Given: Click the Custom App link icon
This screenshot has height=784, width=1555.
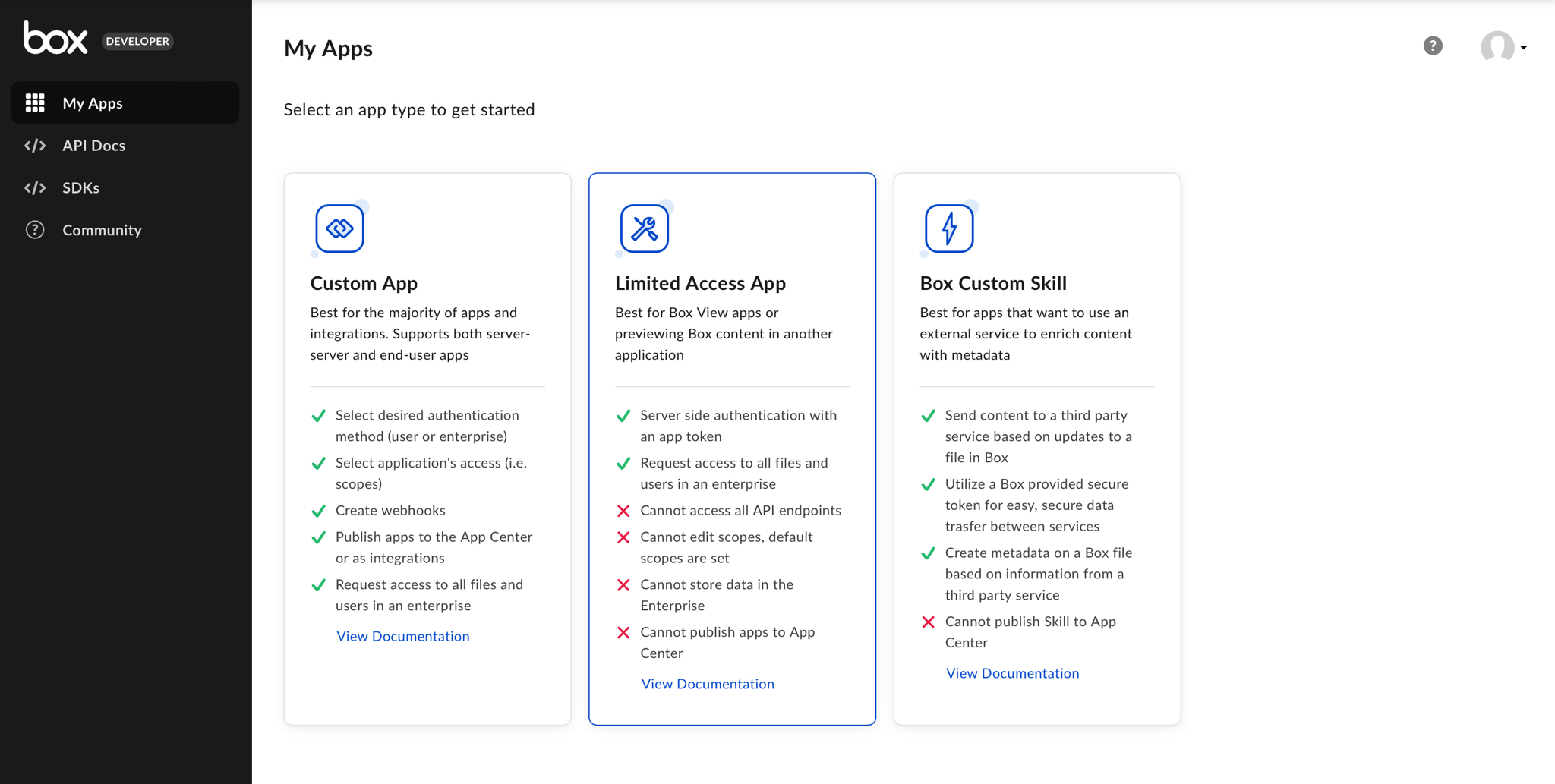Looking at the screenshot, I should pos(339,228).
